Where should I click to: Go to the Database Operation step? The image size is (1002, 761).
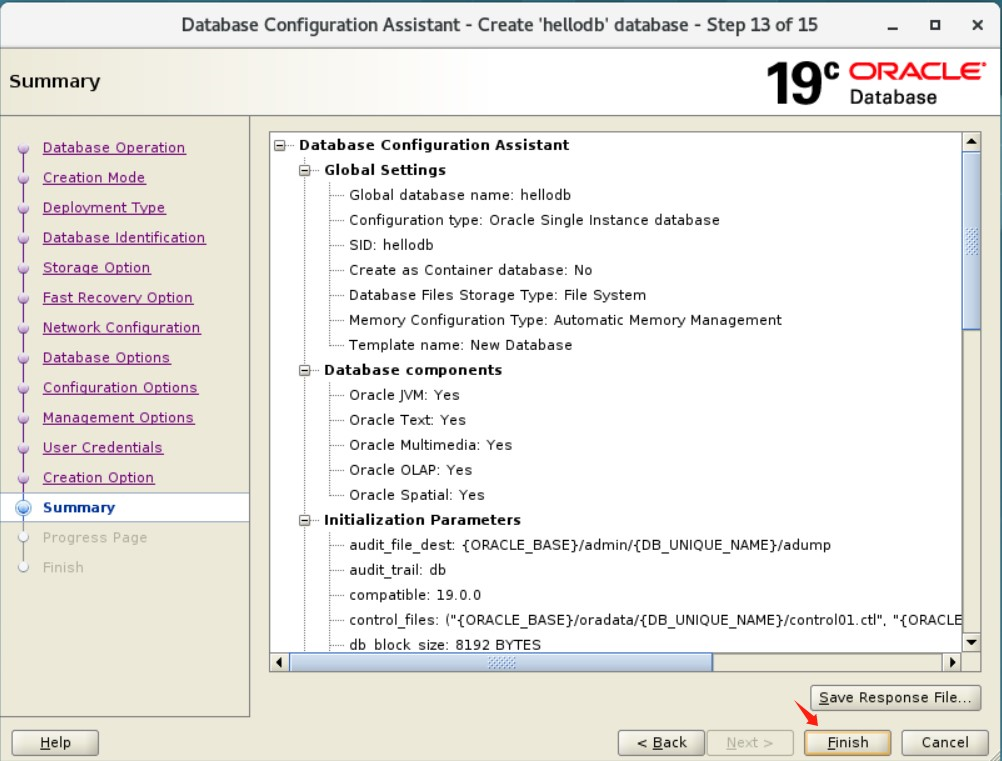pyautogui.click(x=114, y=148)
